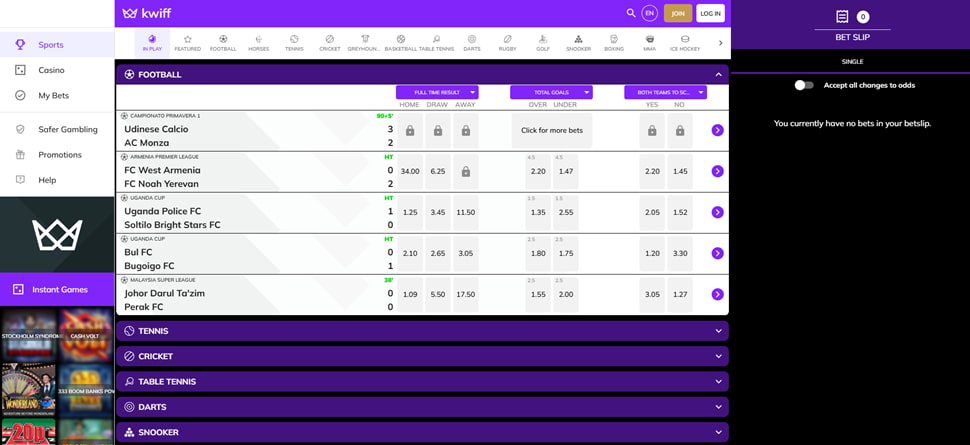Switch to the In Play tab
Screen dimensions: 970x445
click(152, 42)
